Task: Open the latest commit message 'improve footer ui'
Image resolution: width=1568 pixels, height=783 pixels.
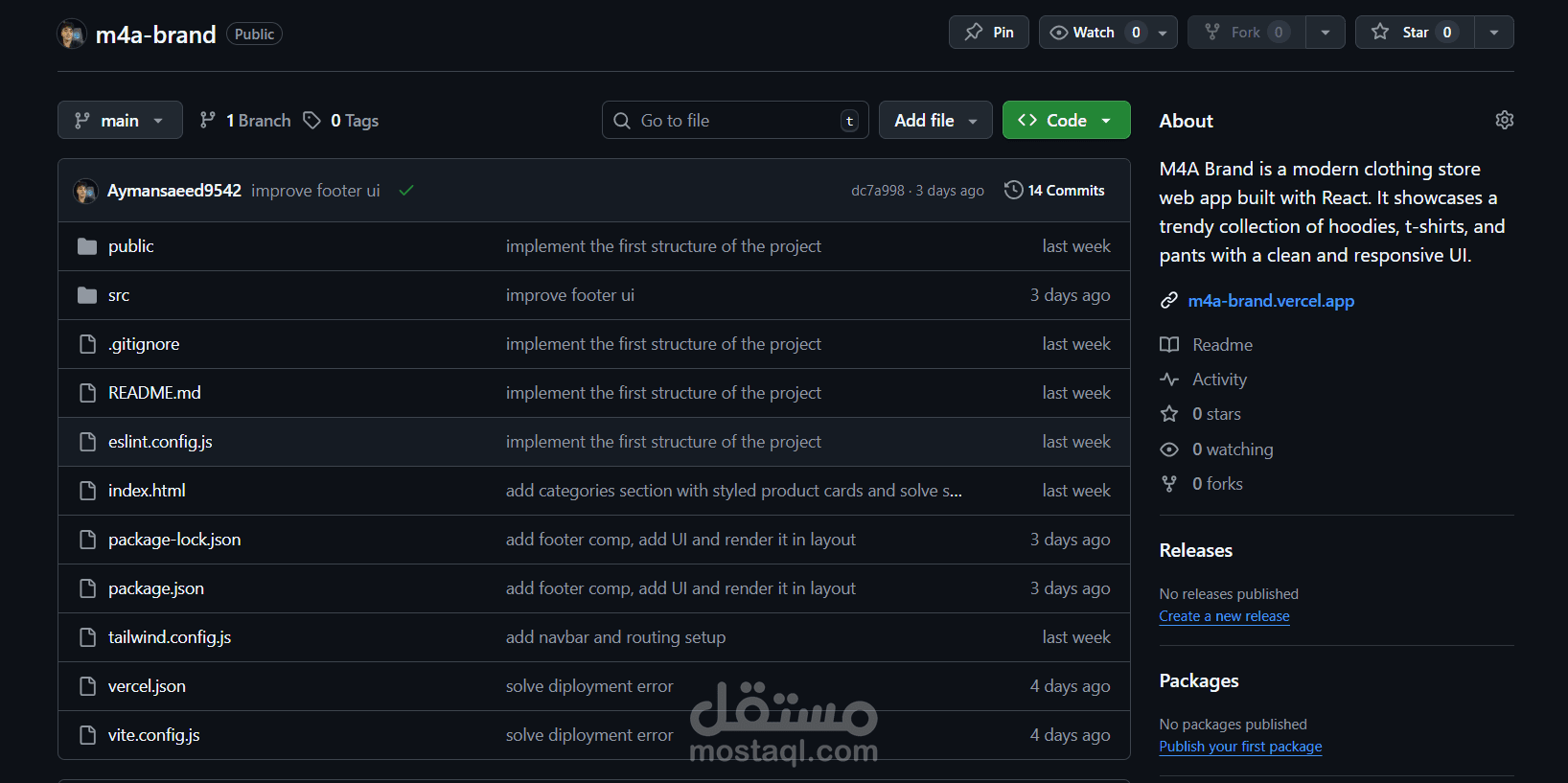Action: tap(315, 191)
